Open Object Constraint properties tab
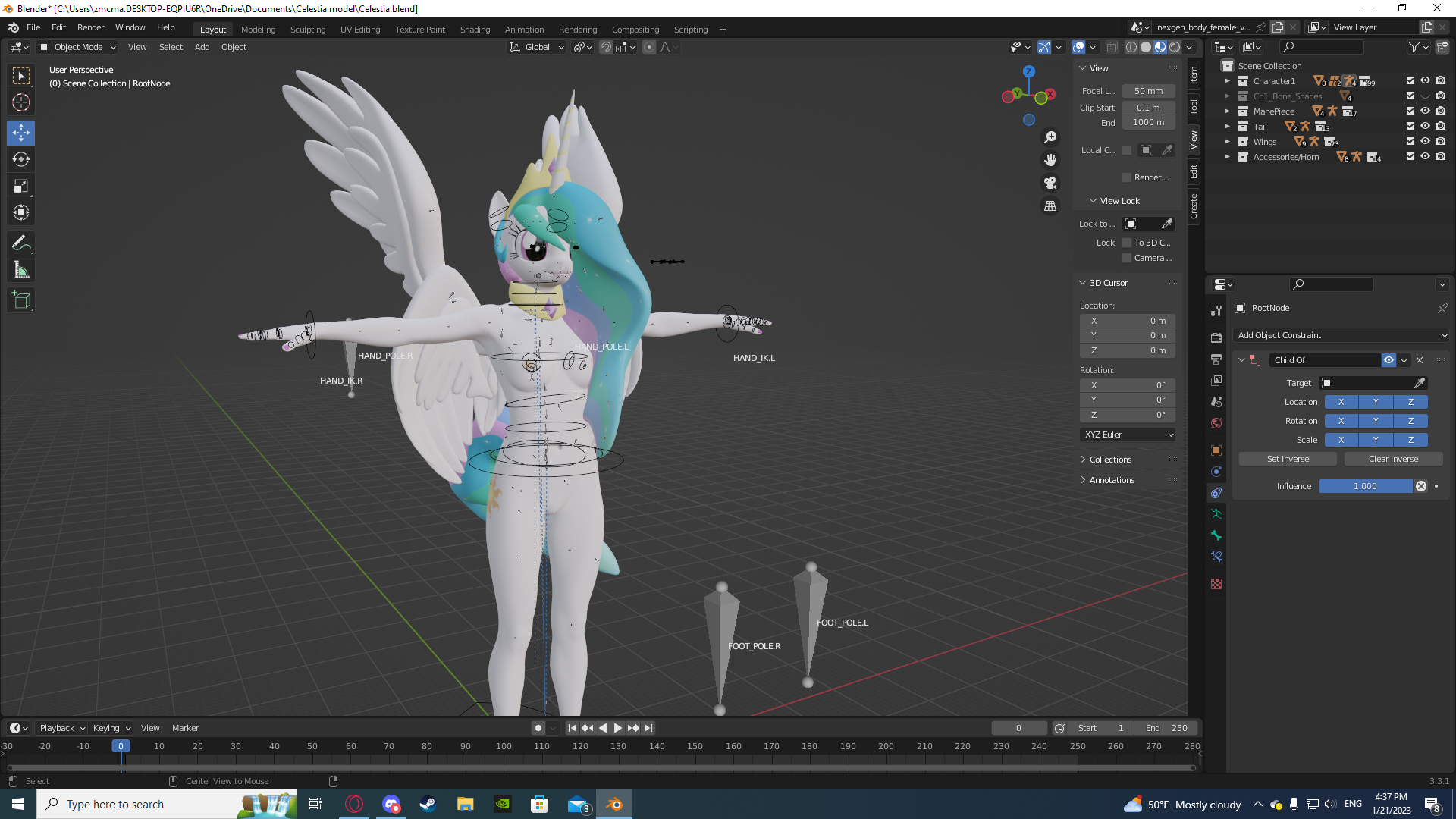The width and height of the screenshot is (1456, 819). pyautogui.click(x=1216, y=493)
